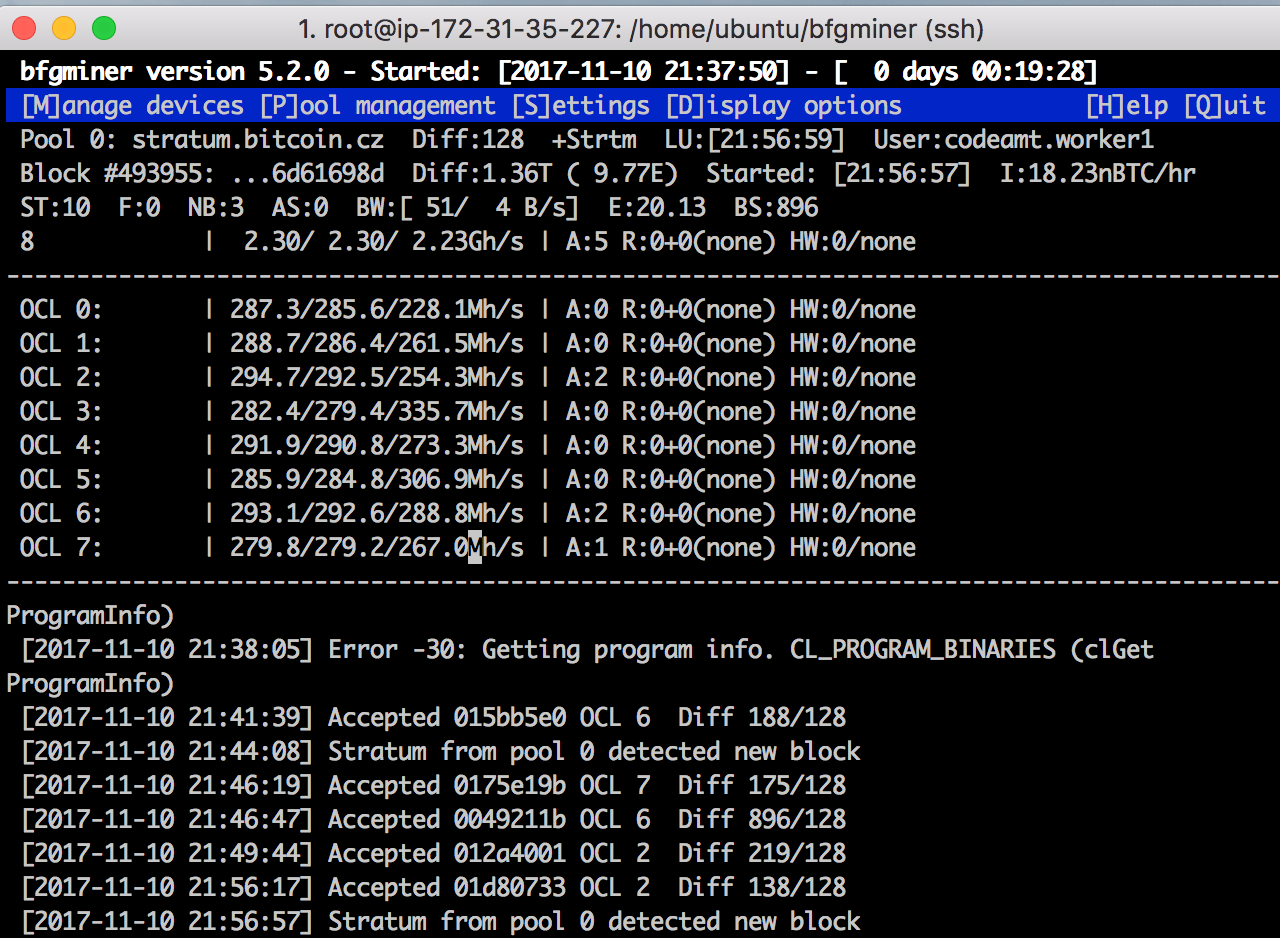This screenshot has width=1280, height=938.
Task: Click the yellow minimize window button
Action: [63, 28]
